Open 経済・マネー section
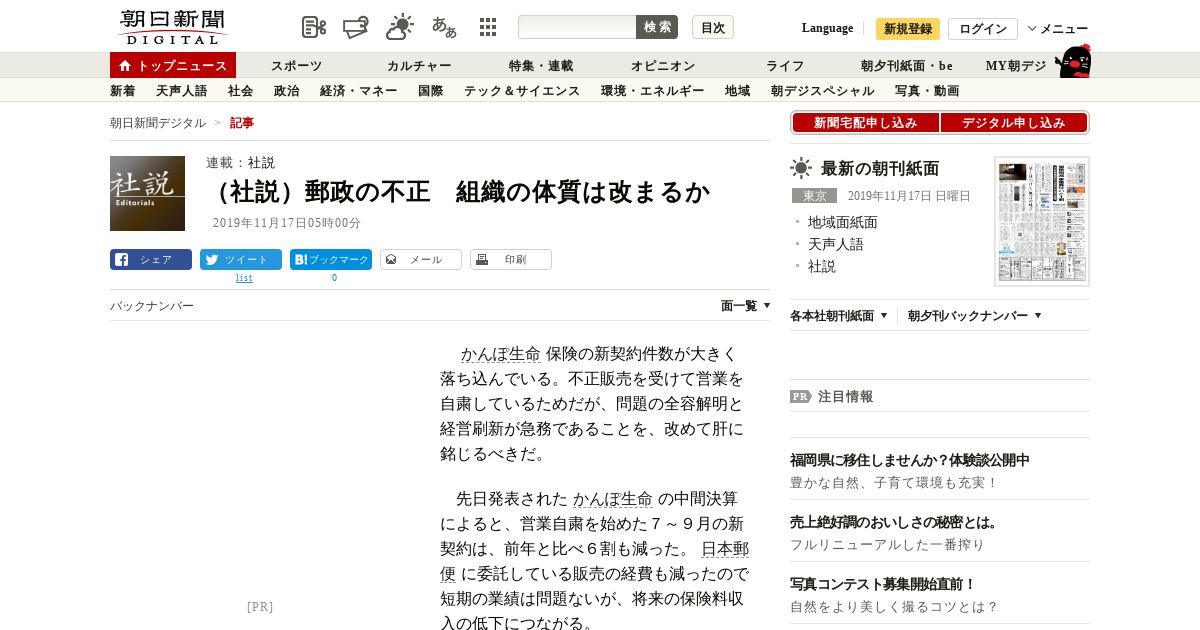The image size is (1200, 630). pyautogui.click(x=359, y=91)
